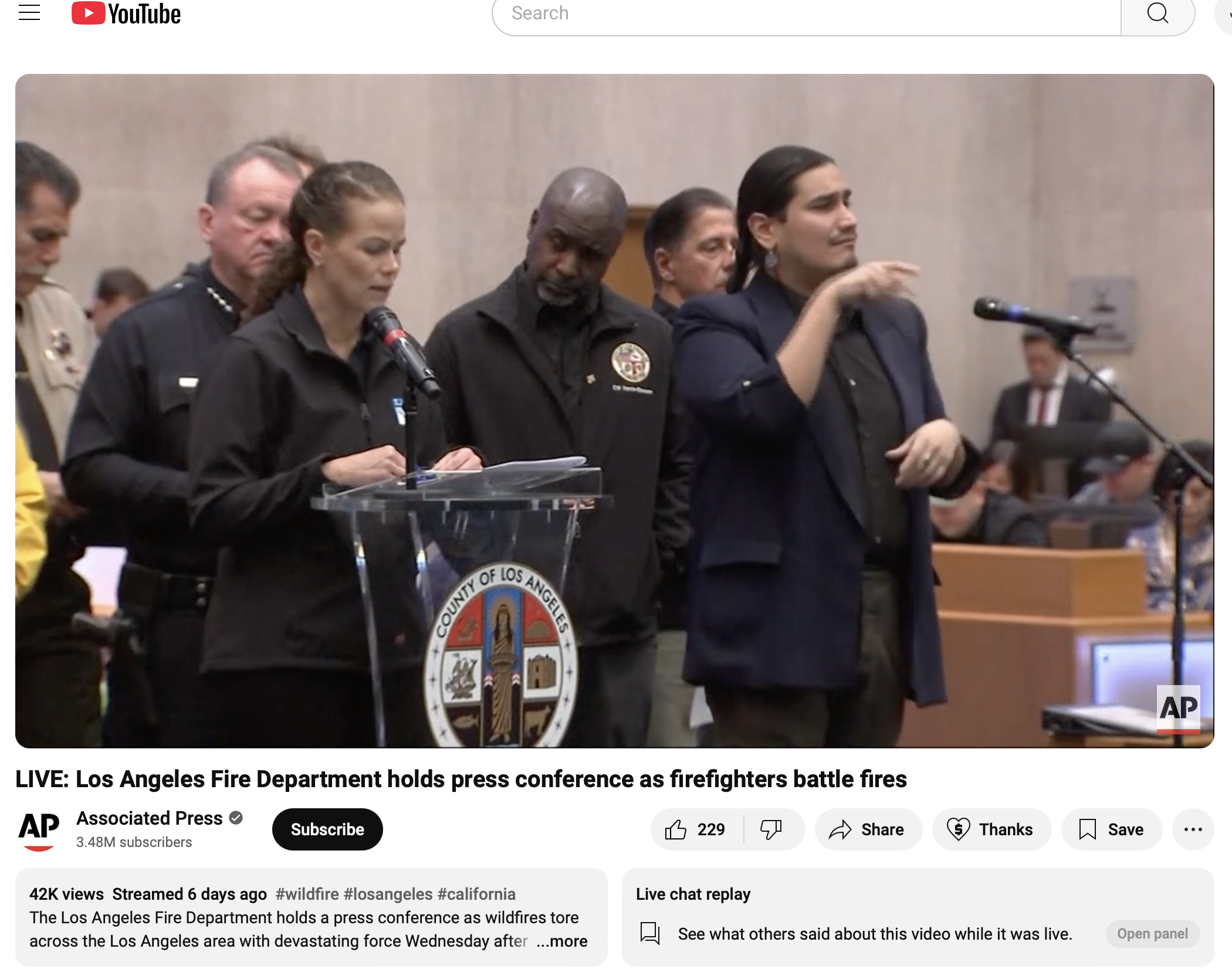Viewport: 1232px width, 969px height.
Task: Open the Associated Press channel name link
Action: coord(150,818)
